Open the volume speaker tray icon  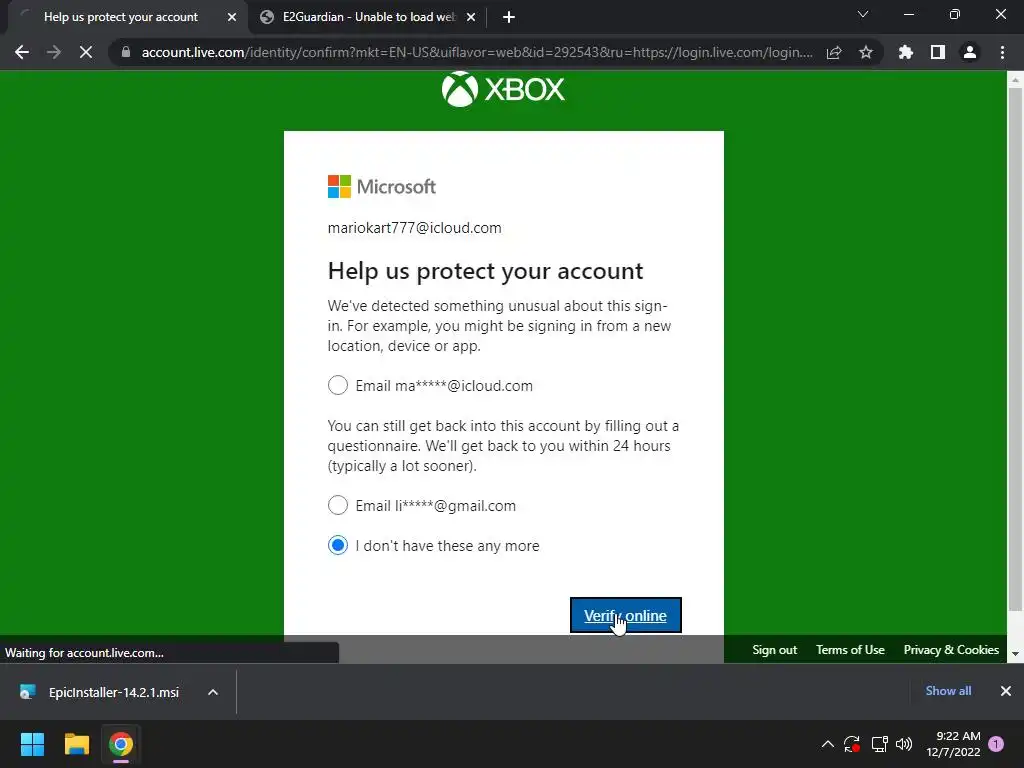[904, 744]
